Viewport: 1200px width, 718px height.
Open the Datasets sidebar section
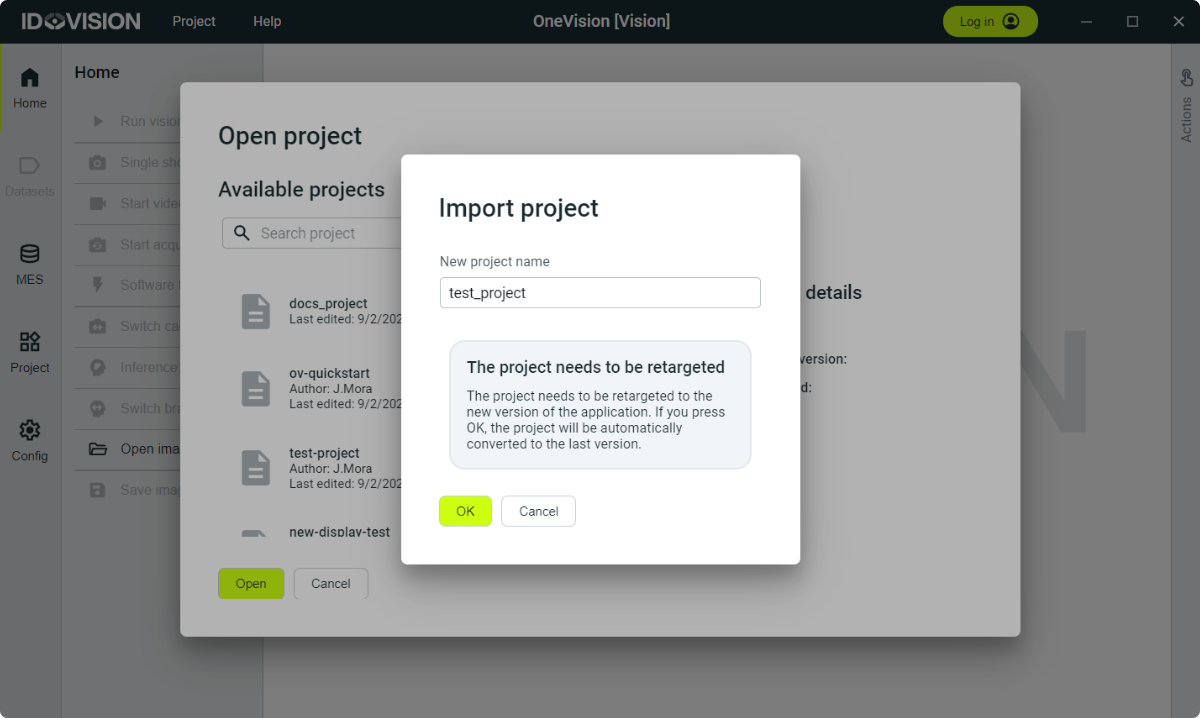[30, 166]
